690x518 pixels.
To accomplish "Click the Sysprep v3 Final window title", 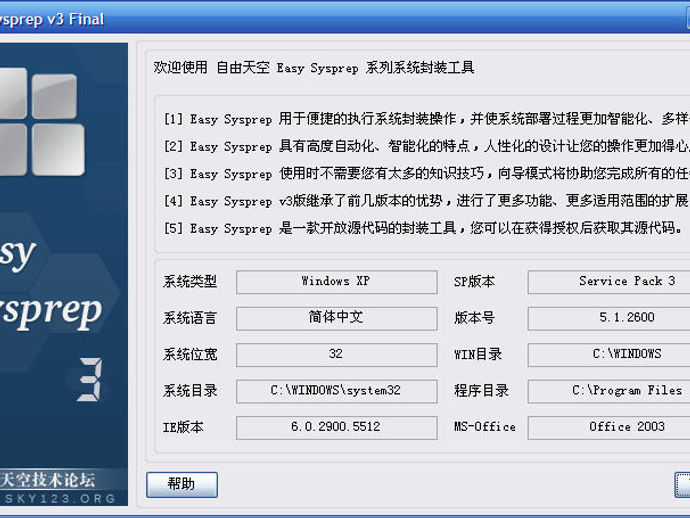I will click(x=52, y=19).
